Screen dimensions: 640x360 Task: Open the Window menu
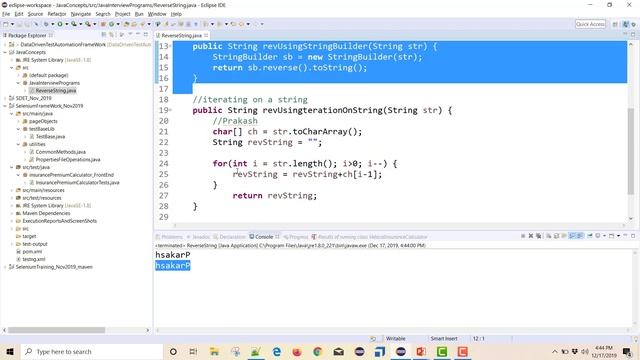coord(157,14)
